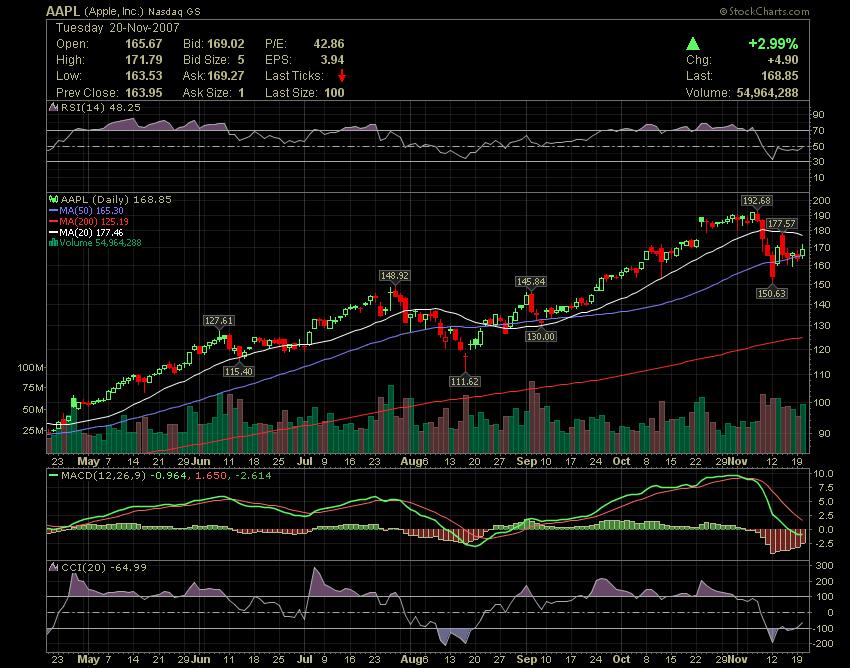This screenshot has height=668, width=850.
Task: Click the 148.92 peak price label
Action: 394,275
